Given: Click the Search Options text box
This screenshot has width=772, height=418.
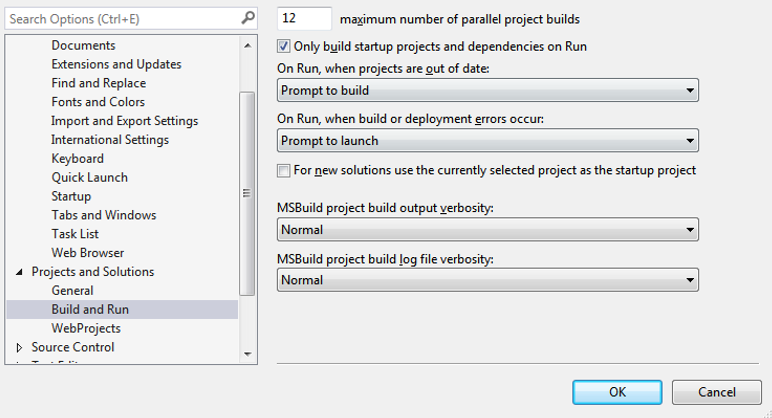Looking at the screenshot, I should pyautogui.click(x=122, y=19).
